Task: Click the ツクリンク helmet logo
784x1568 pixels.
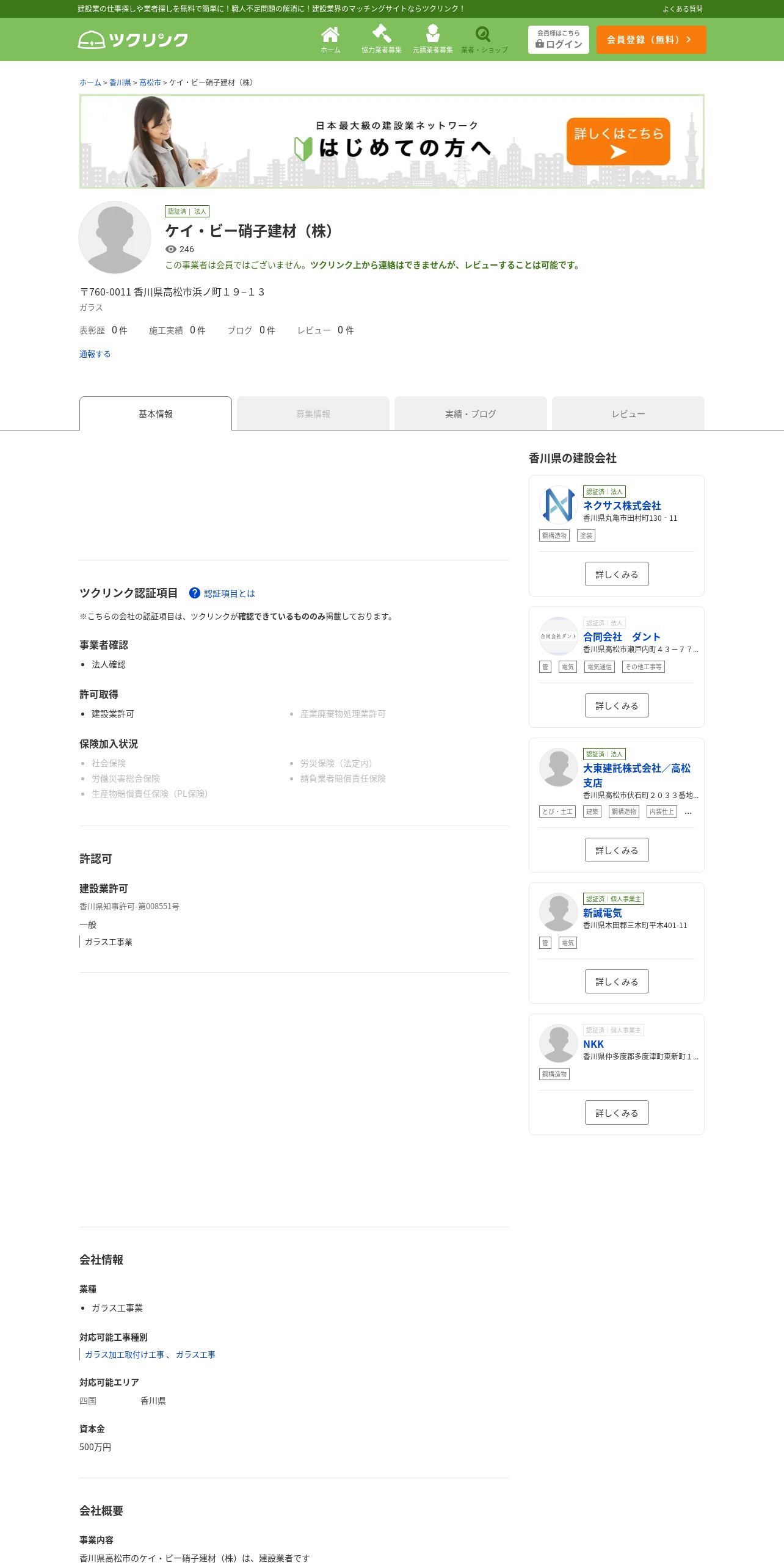Action: tap(132, 40)
